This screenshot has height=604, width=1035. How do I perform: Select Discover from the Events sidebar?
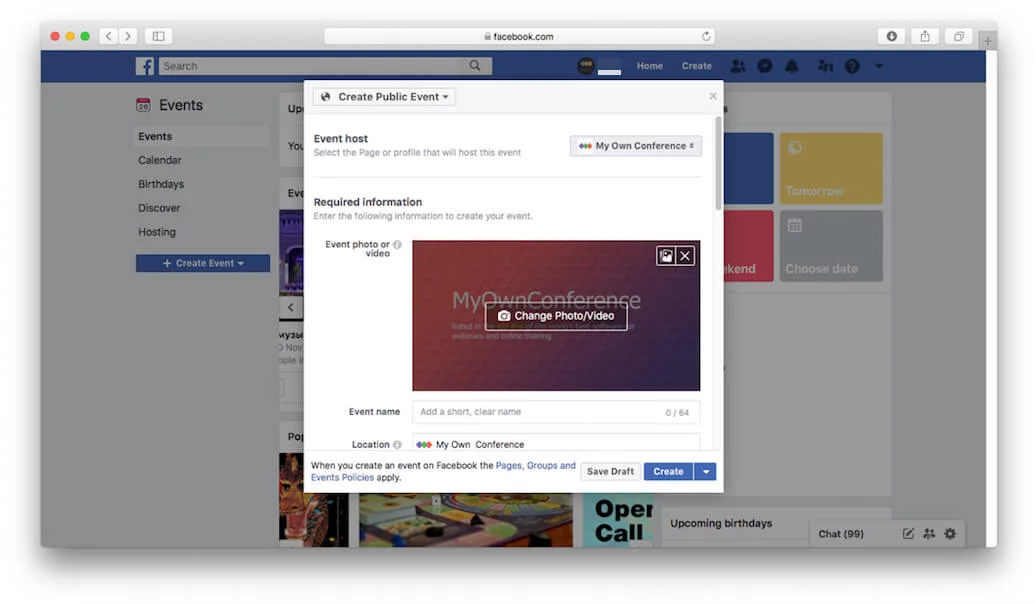click(x=158, y=208)
